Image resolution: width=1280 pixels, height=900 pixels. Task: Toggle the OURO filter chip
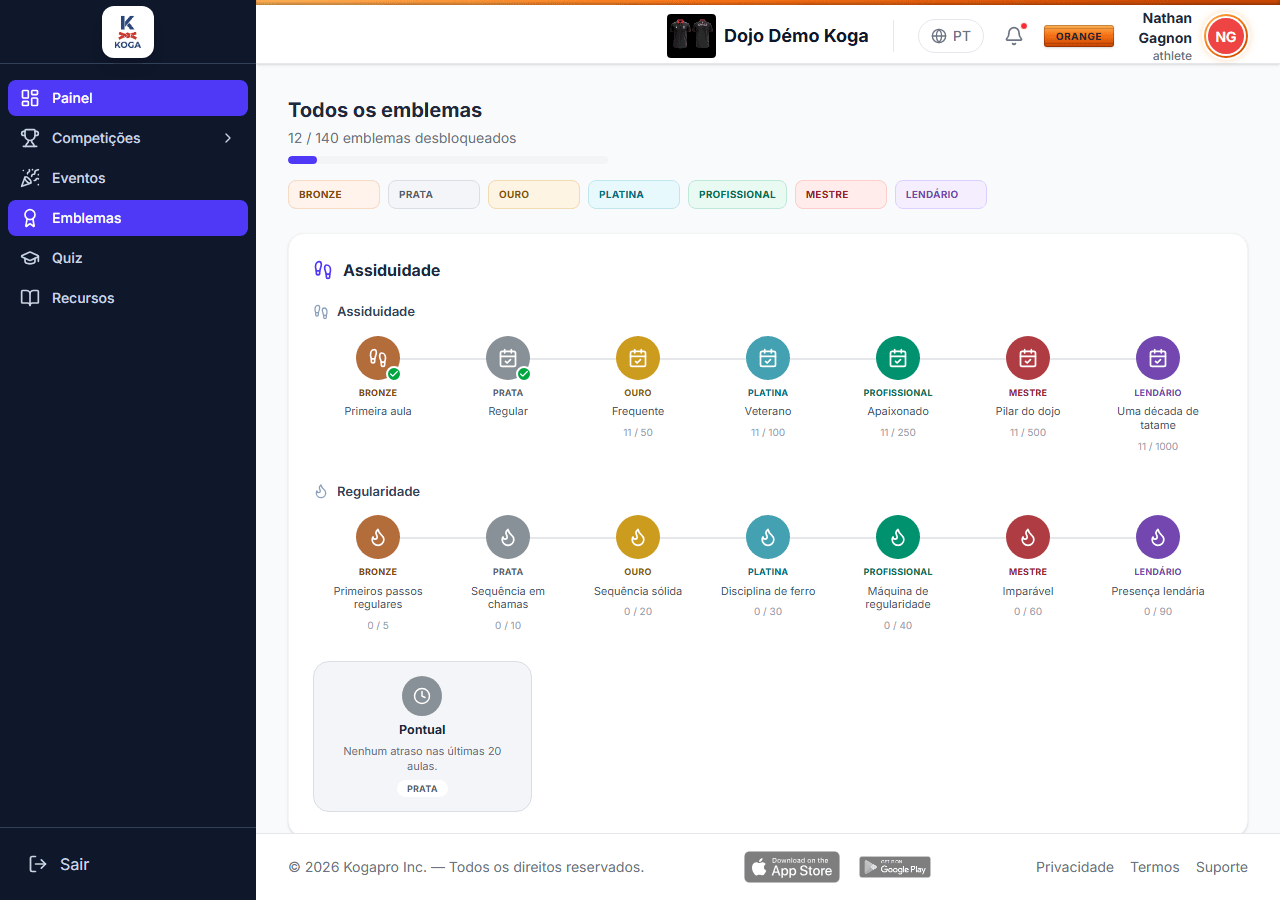(534, 194)
